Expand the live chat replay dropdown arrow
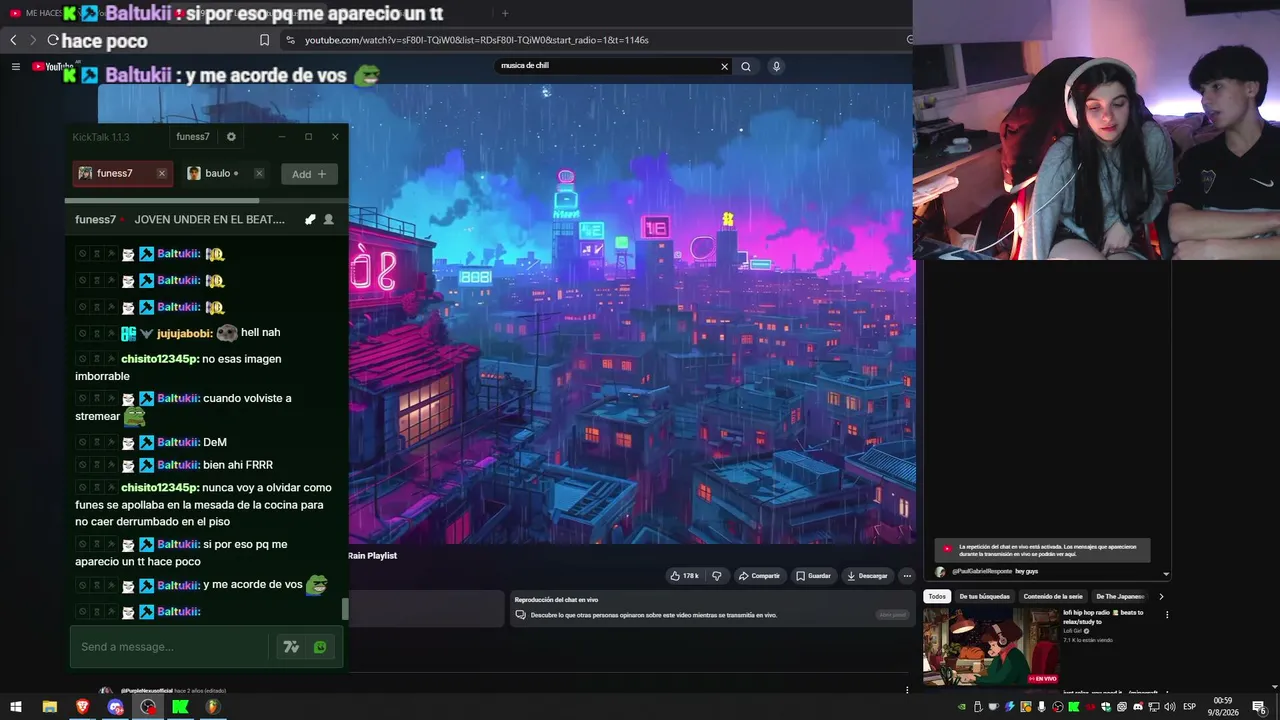 pos(1166,575)
